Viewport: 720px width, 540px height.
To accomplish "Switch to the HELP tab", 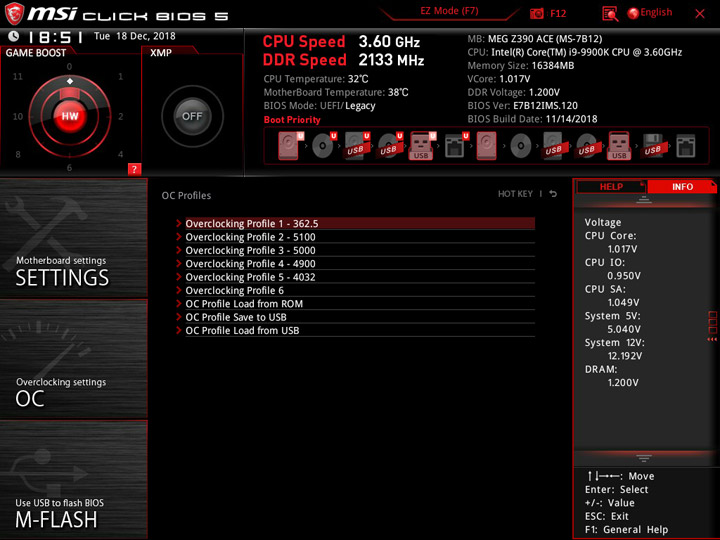I will tap(611, 186).
